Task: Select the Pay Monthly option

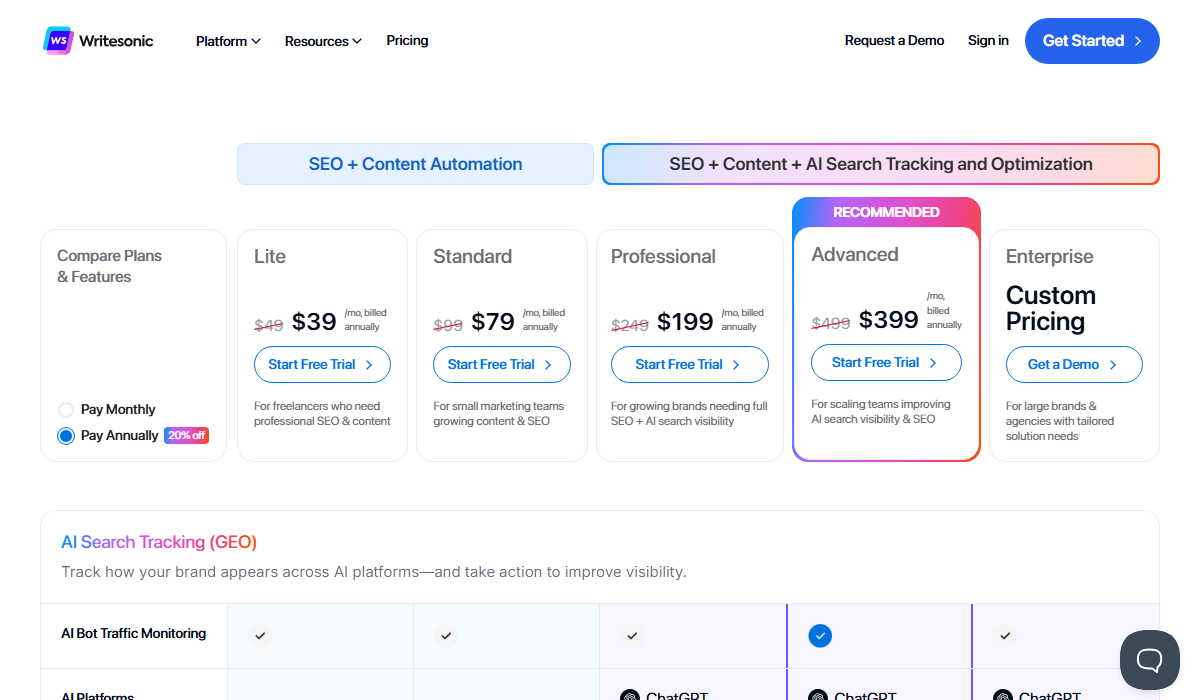Action: pos(66,410)
